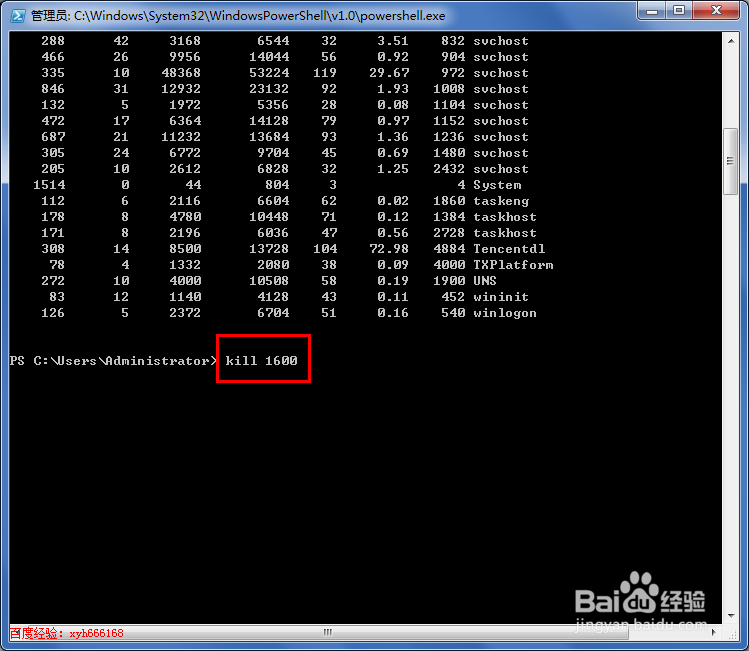
Task: Click svchost row with ID 1152
Action: pyautogui.click(x=285, y=121)
